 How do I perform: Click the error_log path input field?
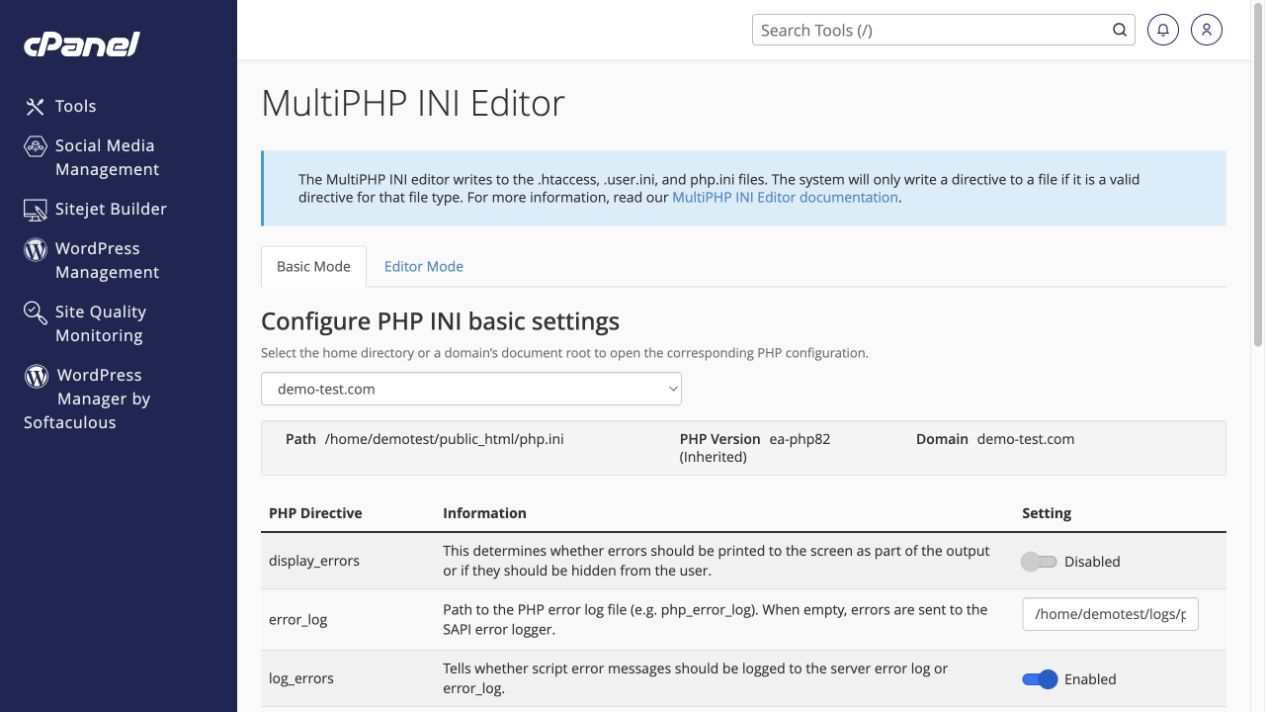(x=1110, y=614)
